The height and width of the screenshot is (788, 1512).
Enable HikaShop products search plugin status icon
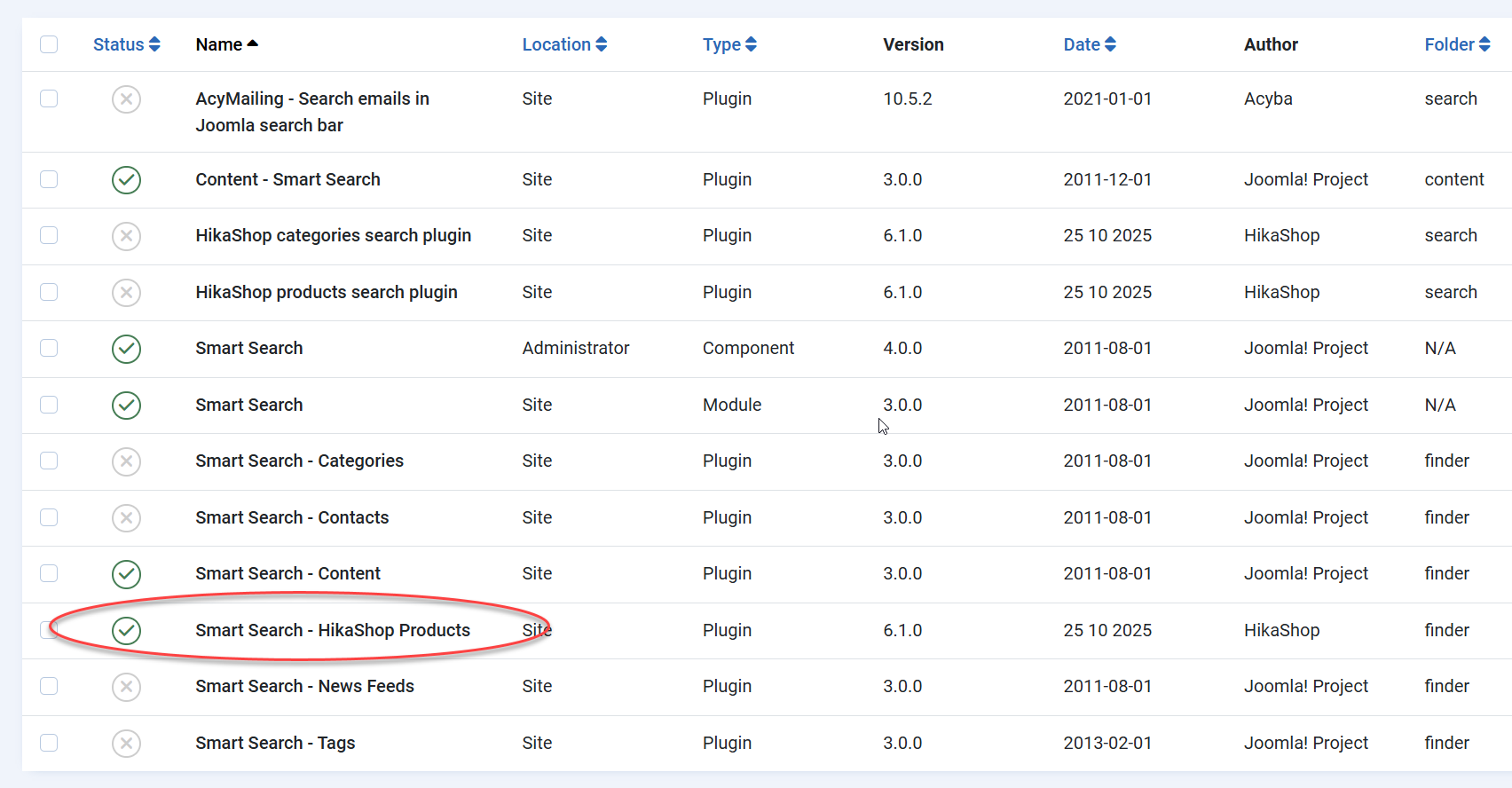126,293
